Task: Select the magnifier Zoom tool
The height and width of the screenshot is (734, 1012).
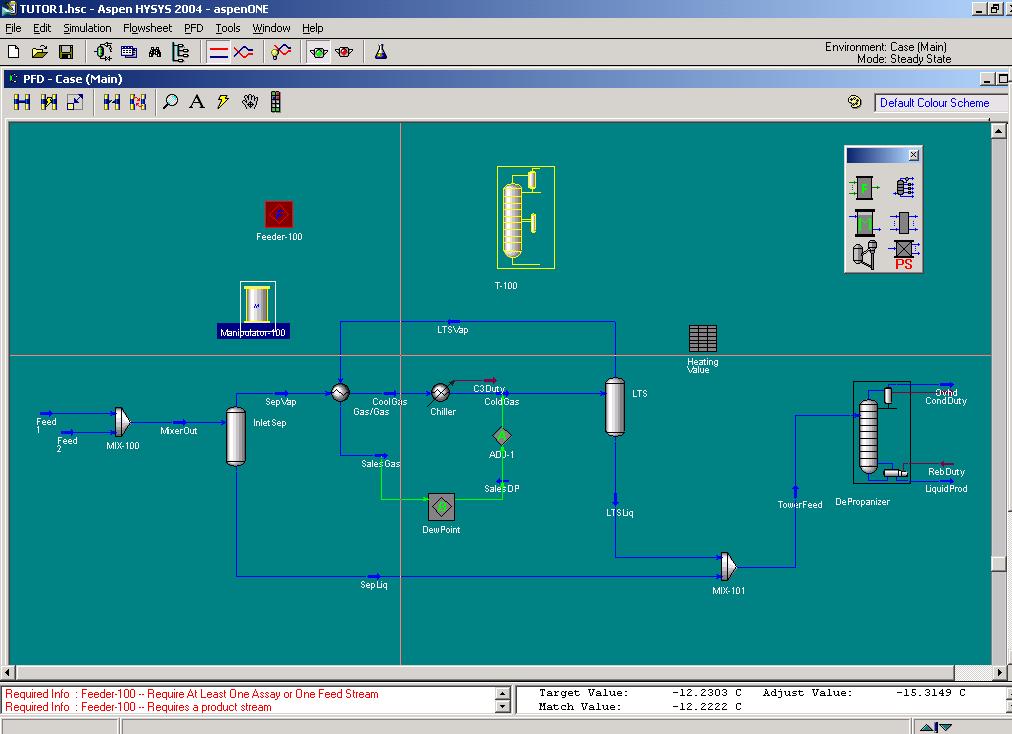Action: 170,102
